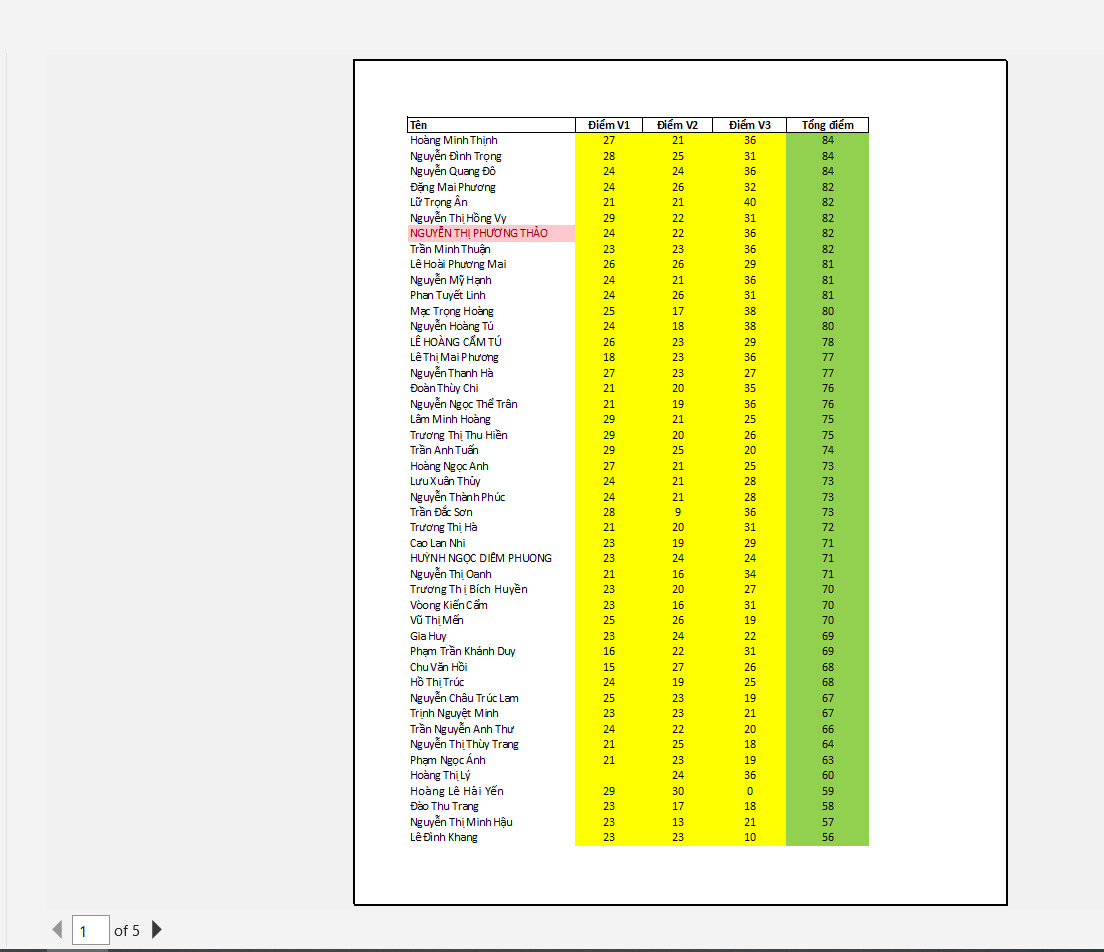The image size is (1104, 952).
Task: Select the name 'Vòong Kiến Cẩm'
Action: tap(448, 605)
